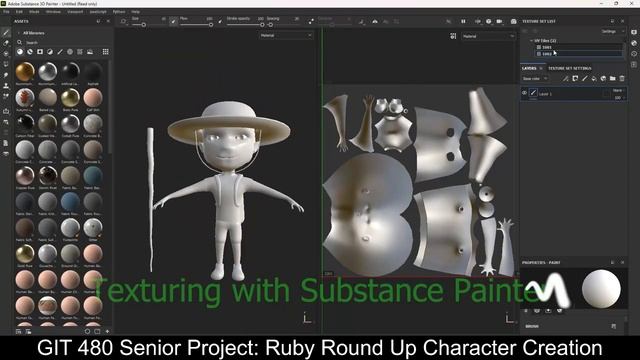The height and width of the screenshot is (360, 640).
Task: Open the Python menu
Action: [x=119, y=12]
